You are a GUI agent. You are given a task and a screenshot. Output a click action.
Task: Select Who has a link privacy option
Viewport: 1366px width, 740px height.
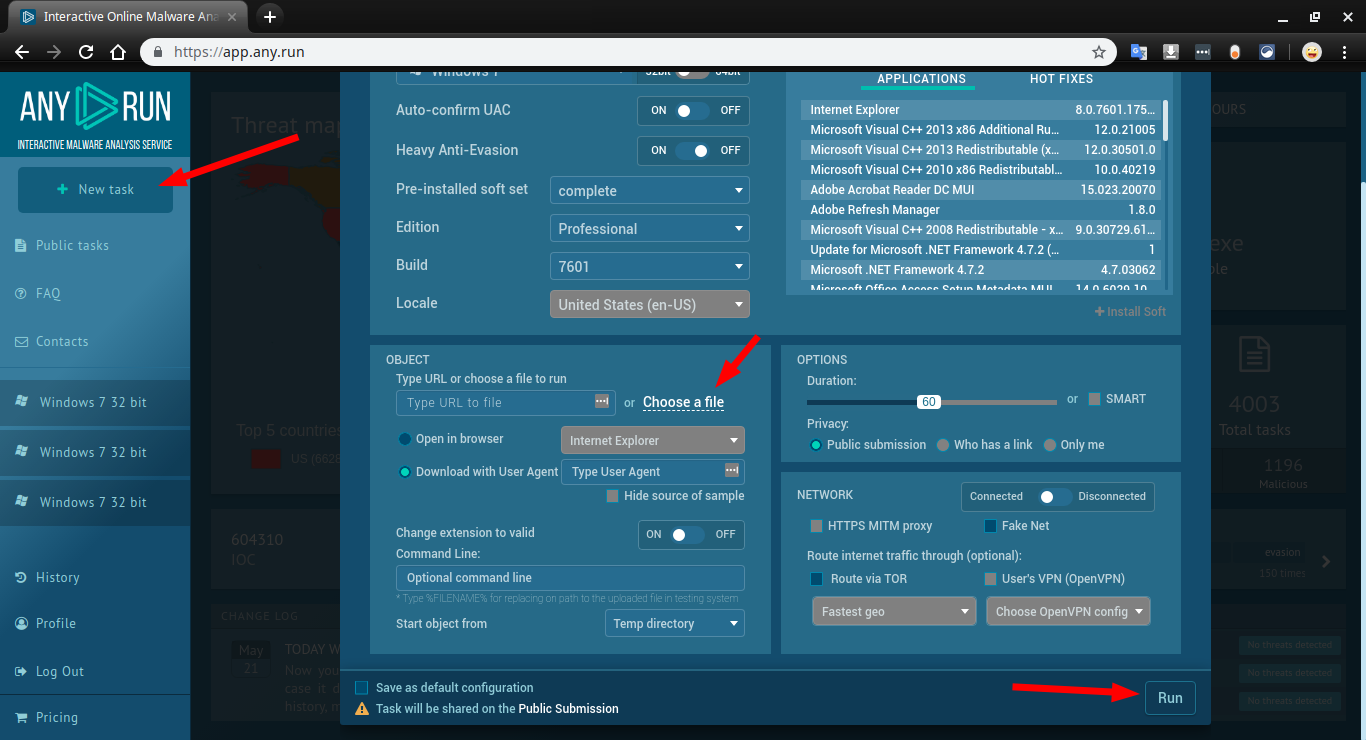[x=943, y=445]
